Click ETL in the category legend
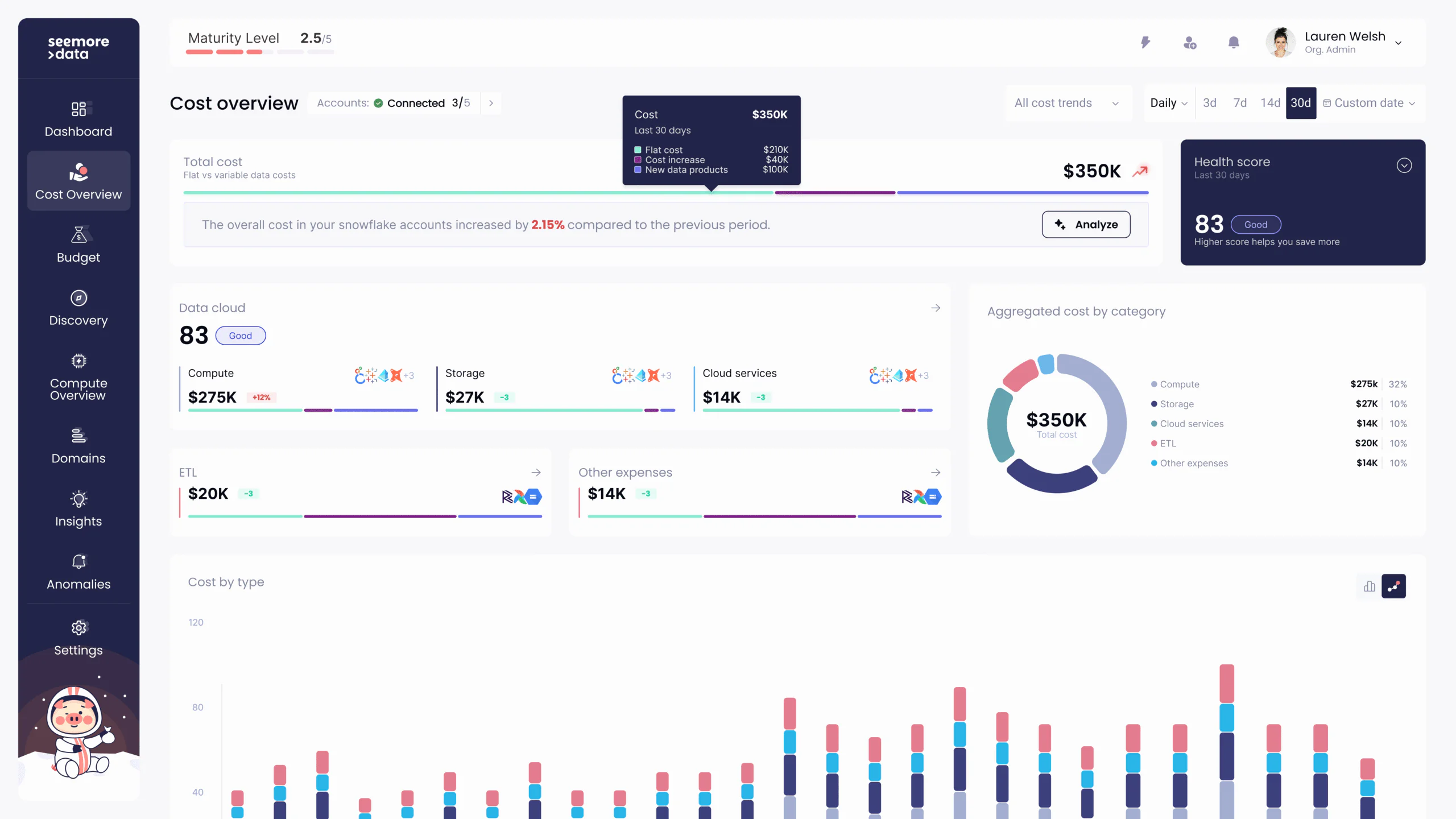1456x819 pixels. (1168, 444)
